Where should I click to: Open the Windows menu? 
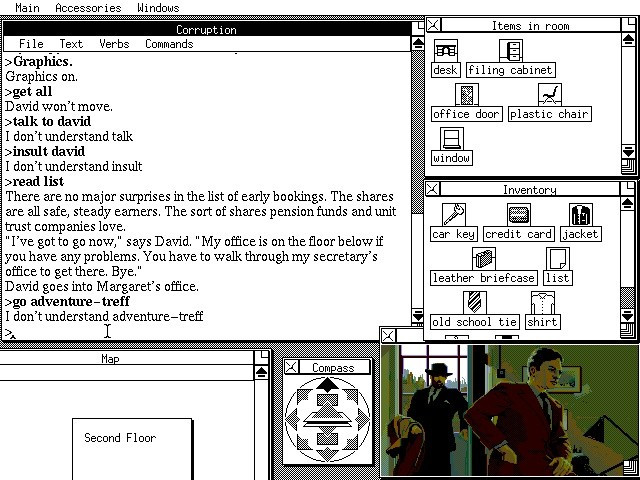158,7
